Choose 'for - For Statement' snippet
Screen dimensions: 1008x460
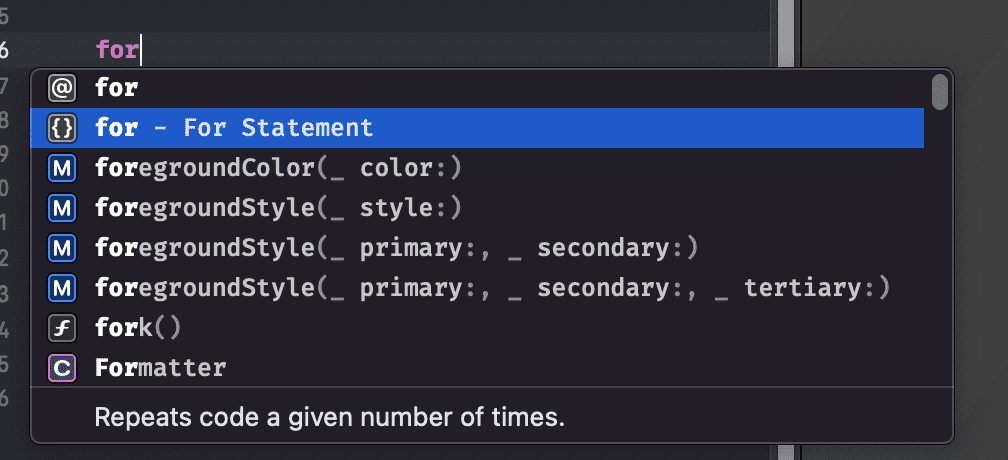pyautogui.click(x=234, y=128)
